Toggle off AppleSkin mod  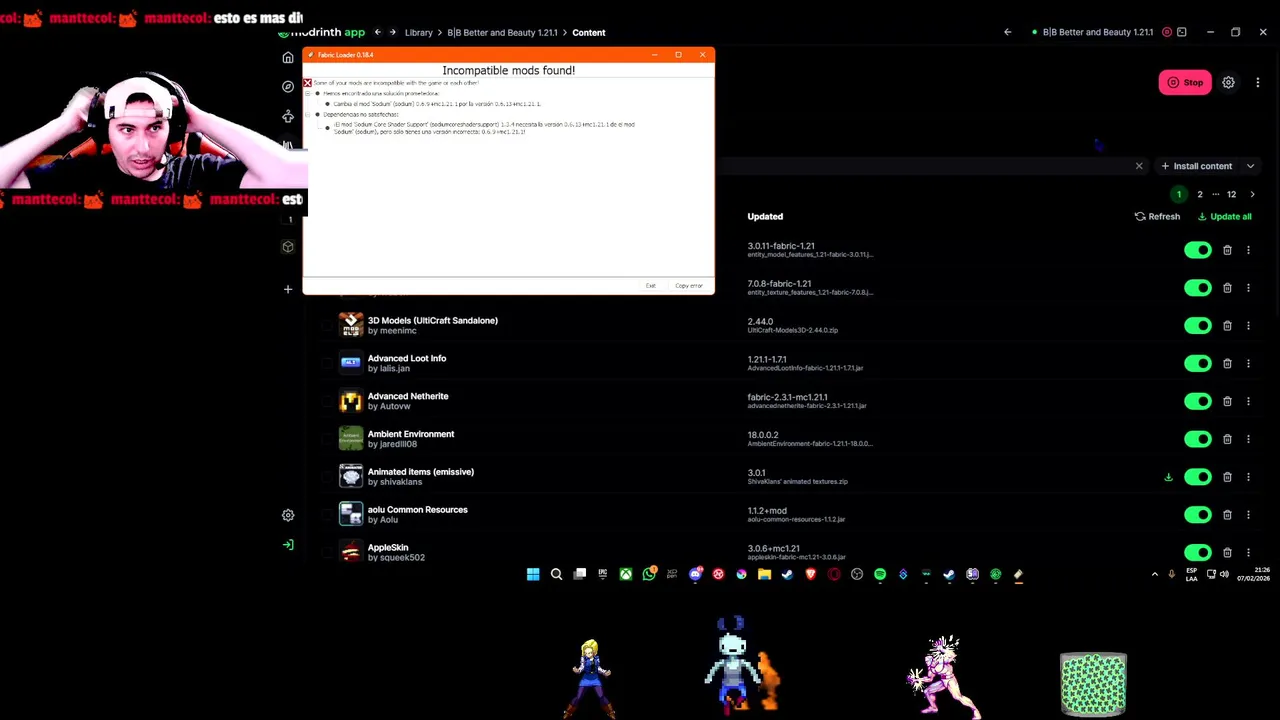coord(1197,552)
